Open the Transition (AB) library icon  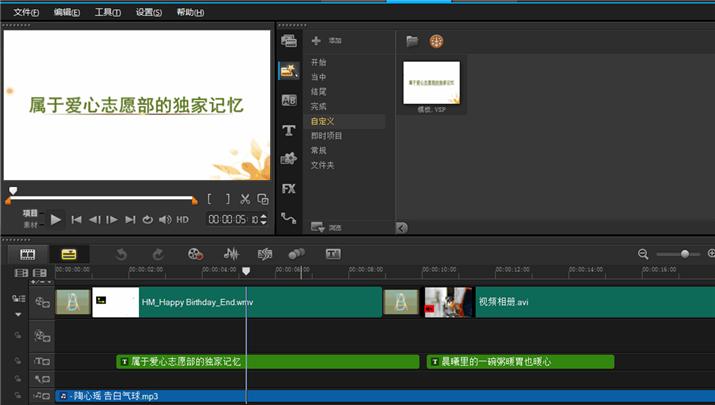coord(289,100)
